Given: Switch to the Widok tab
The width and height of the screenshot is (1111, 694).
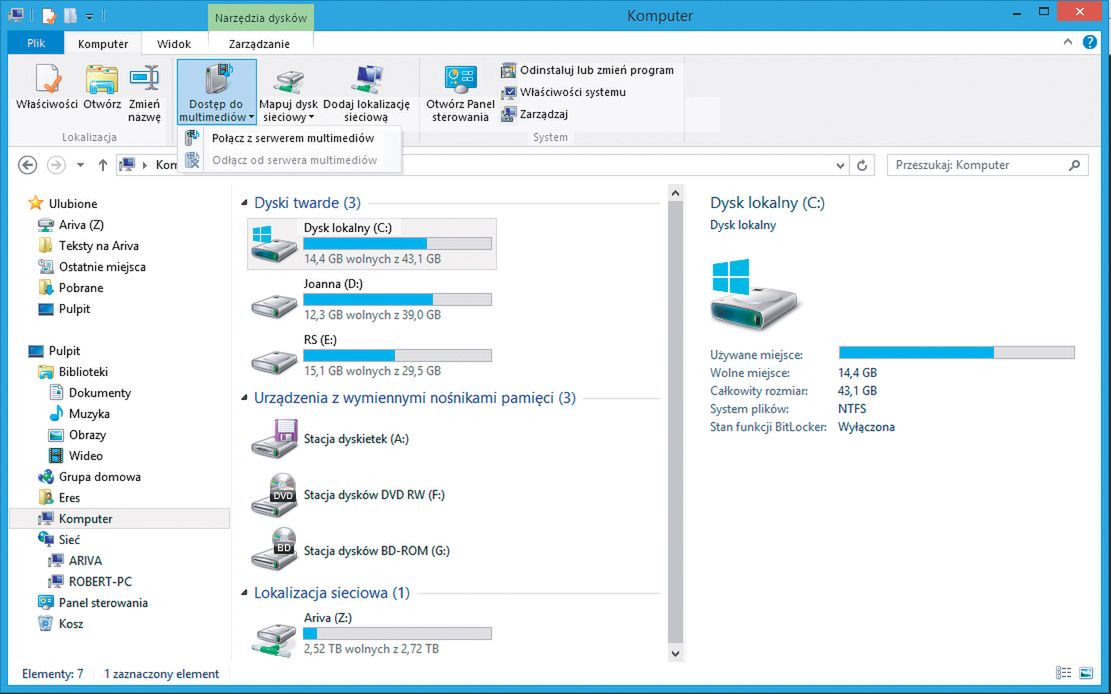Looking at the screenshot, I should coord(174,44).
